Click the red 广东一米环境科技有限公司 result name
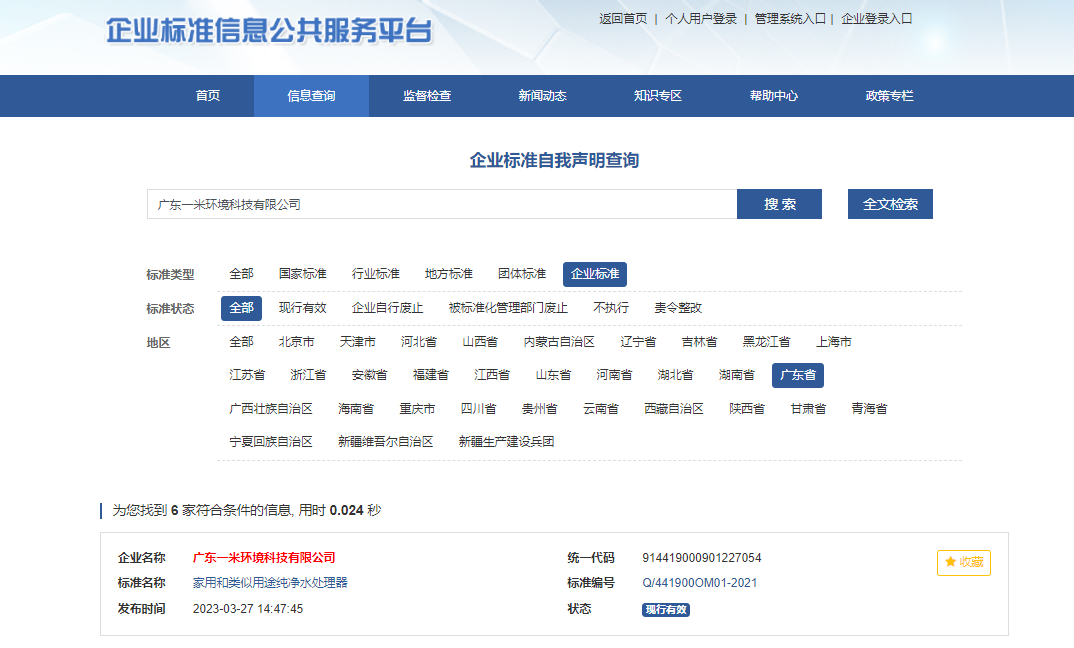 264,558
